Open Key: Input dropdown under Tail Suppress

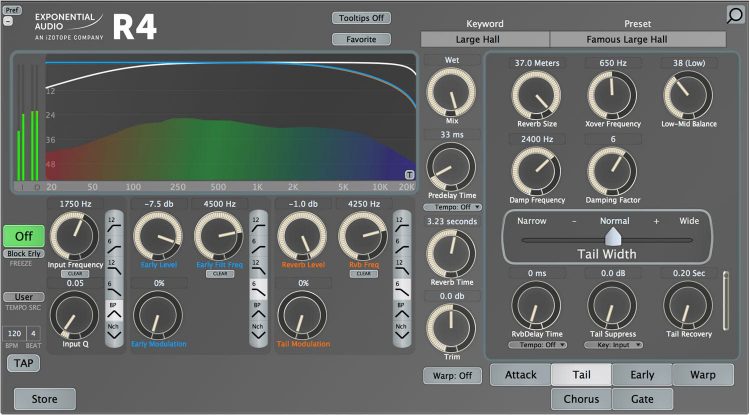coord(613,345)
